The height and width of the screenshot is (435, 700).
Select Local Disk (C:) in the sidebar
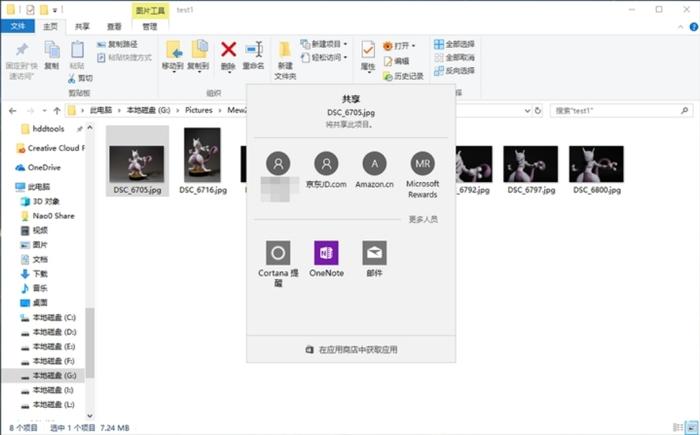pos(48,318)
